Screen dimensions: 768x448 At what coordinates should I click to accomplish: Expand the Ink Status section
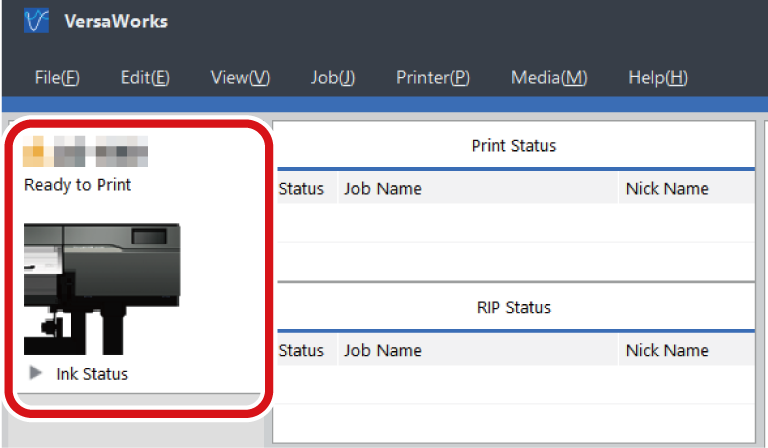[35, 373]
